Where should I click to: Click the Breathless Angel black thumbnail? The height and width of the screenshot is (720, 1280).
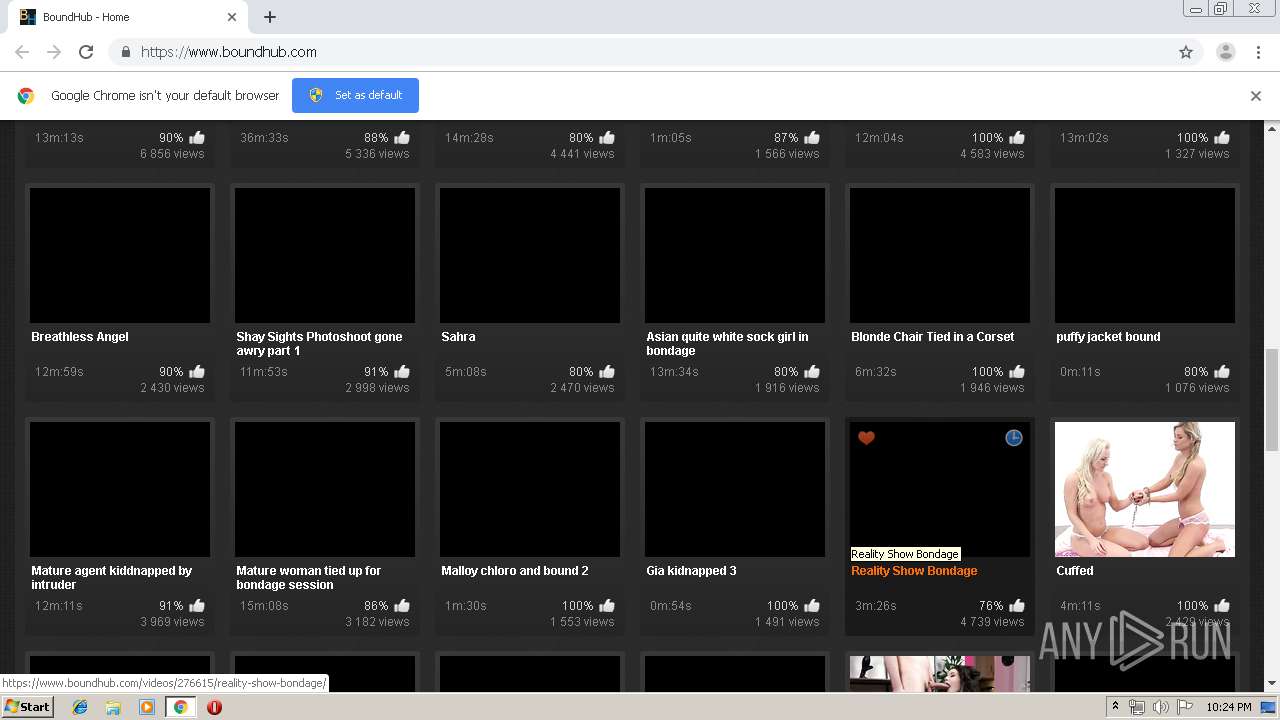(120, 255)
